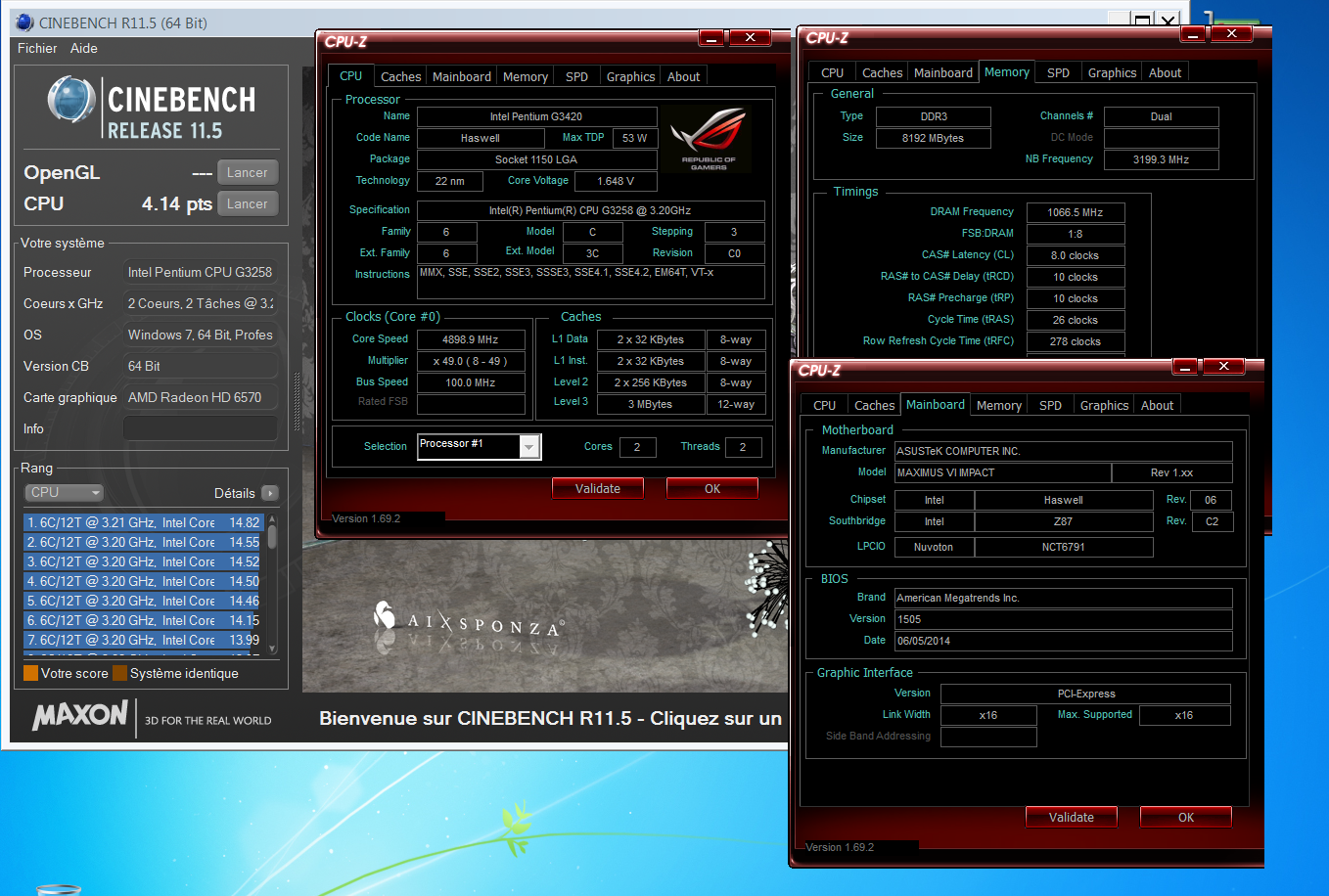Select ranking row 5 with score 14.46
Screen dimensions: 1329x896
(144, 601)
